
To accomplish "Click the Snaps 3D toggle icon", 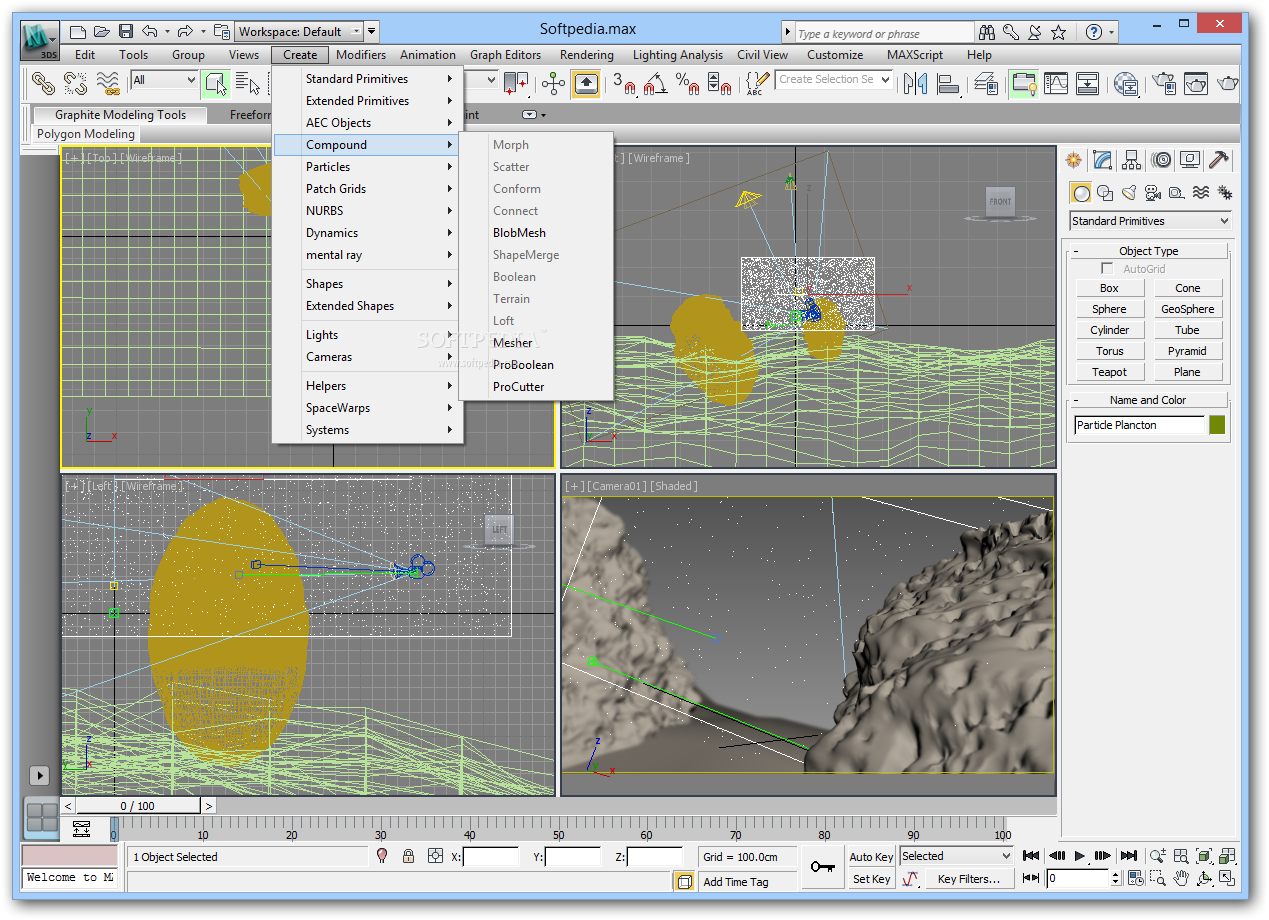I will (x=624, y=83).
